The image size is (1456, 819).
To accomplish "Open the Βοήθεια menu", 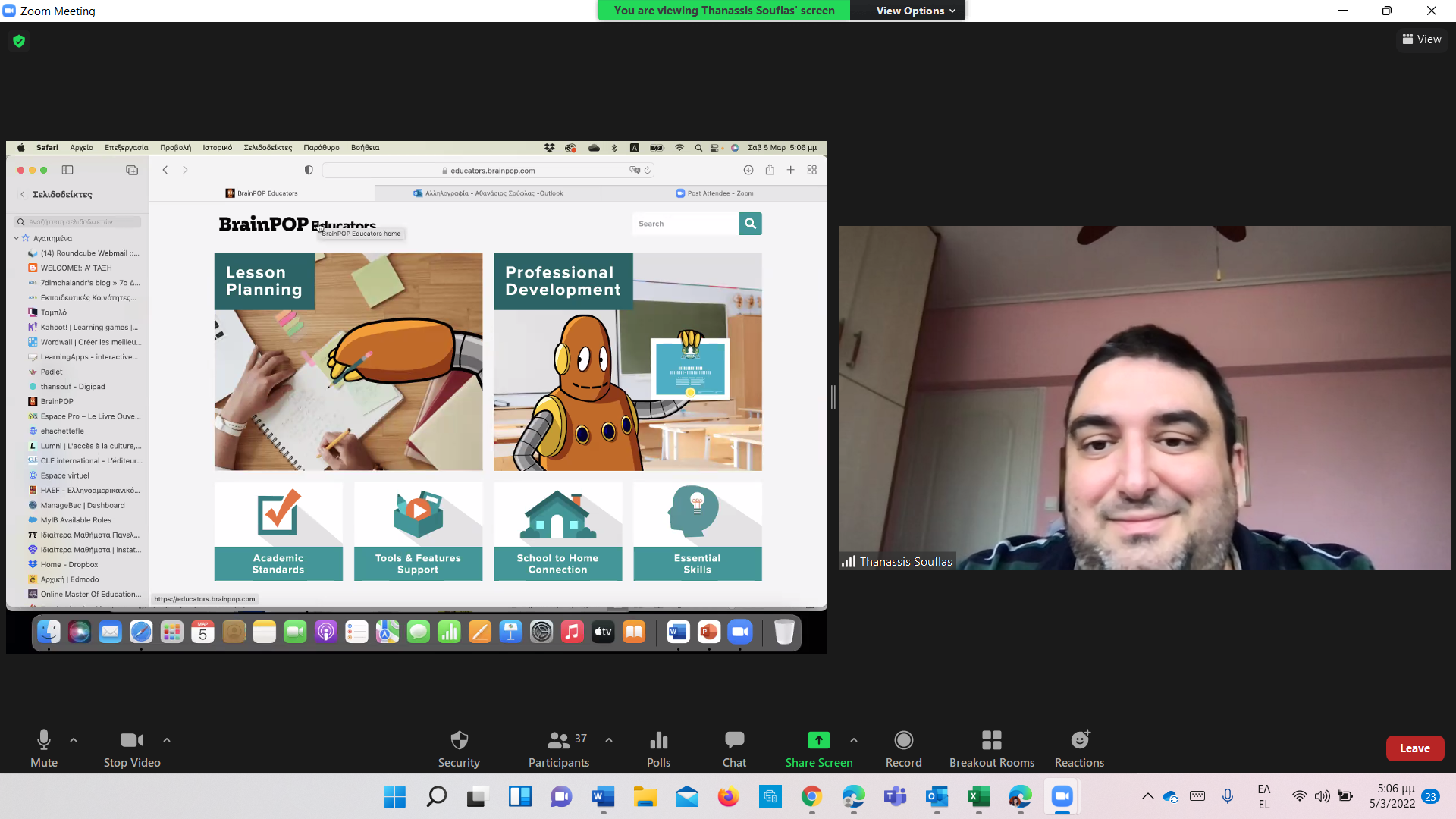I will [x=366, y=148].
